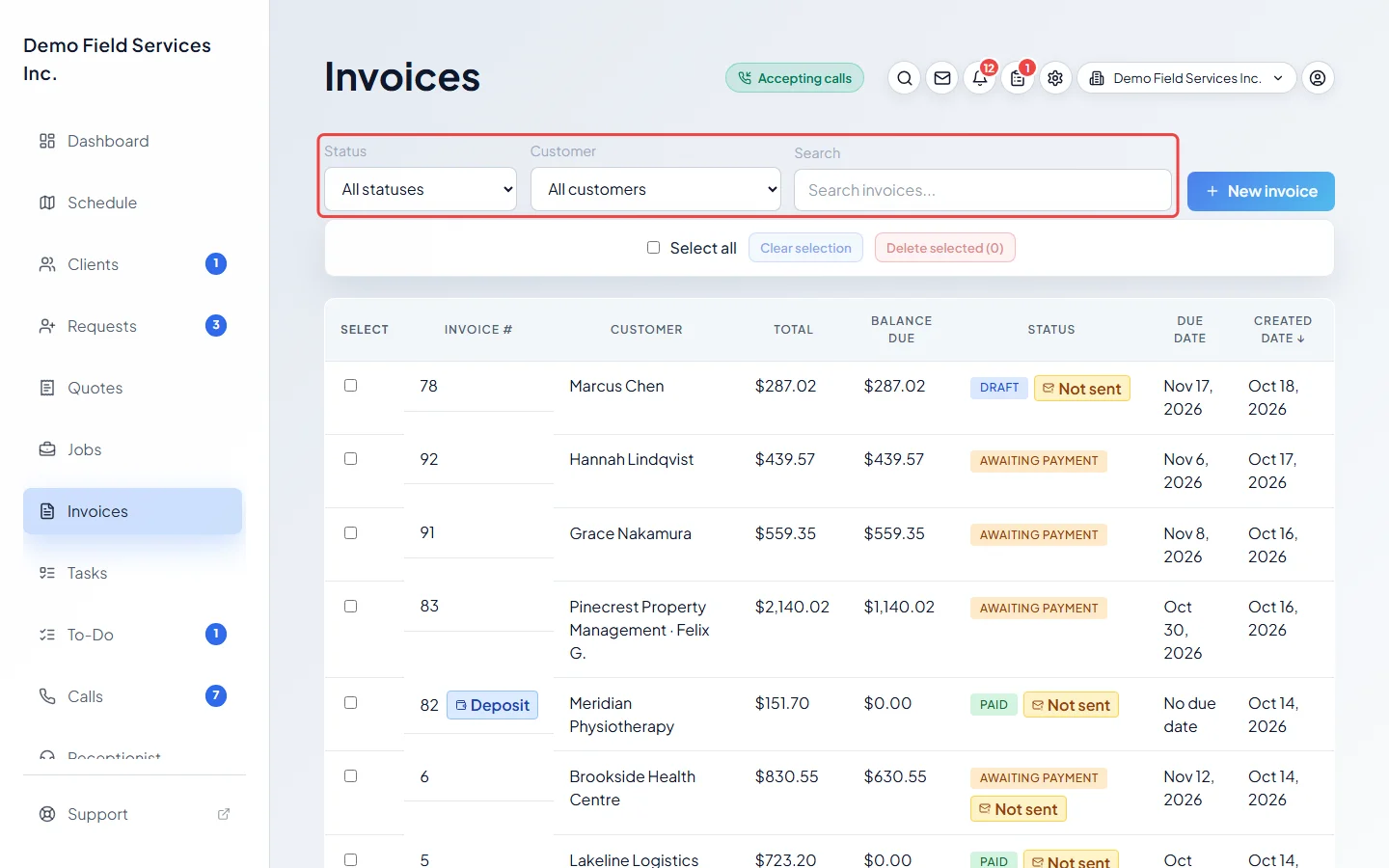The width and height of the screenshot is (1389, 868).
Task: Open the clipboard icon with 1 badge
Action: pos(1018,78)
